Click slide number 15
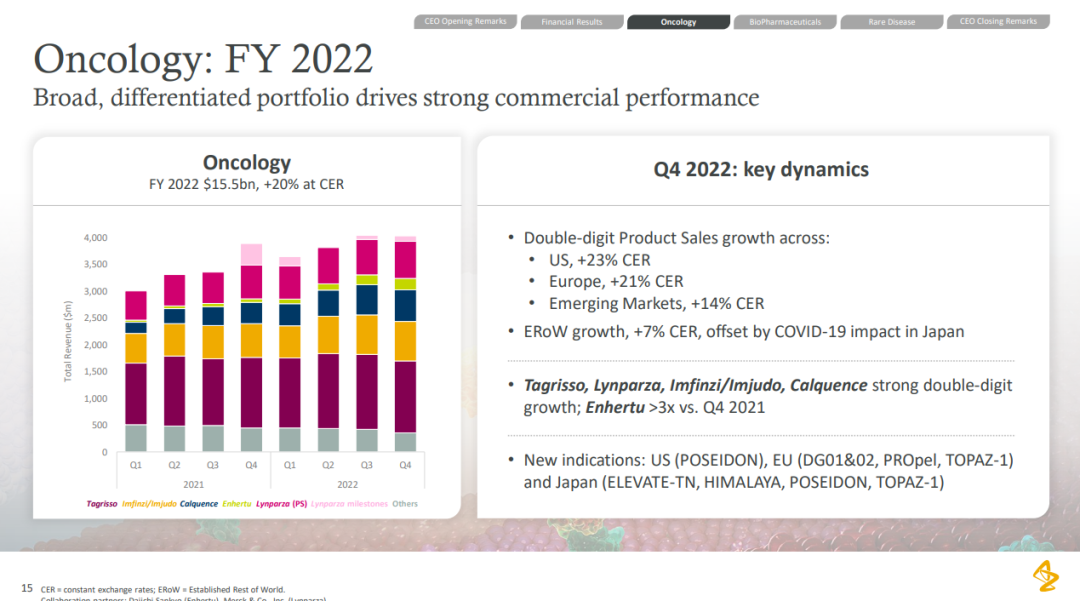 click(27, 588)
